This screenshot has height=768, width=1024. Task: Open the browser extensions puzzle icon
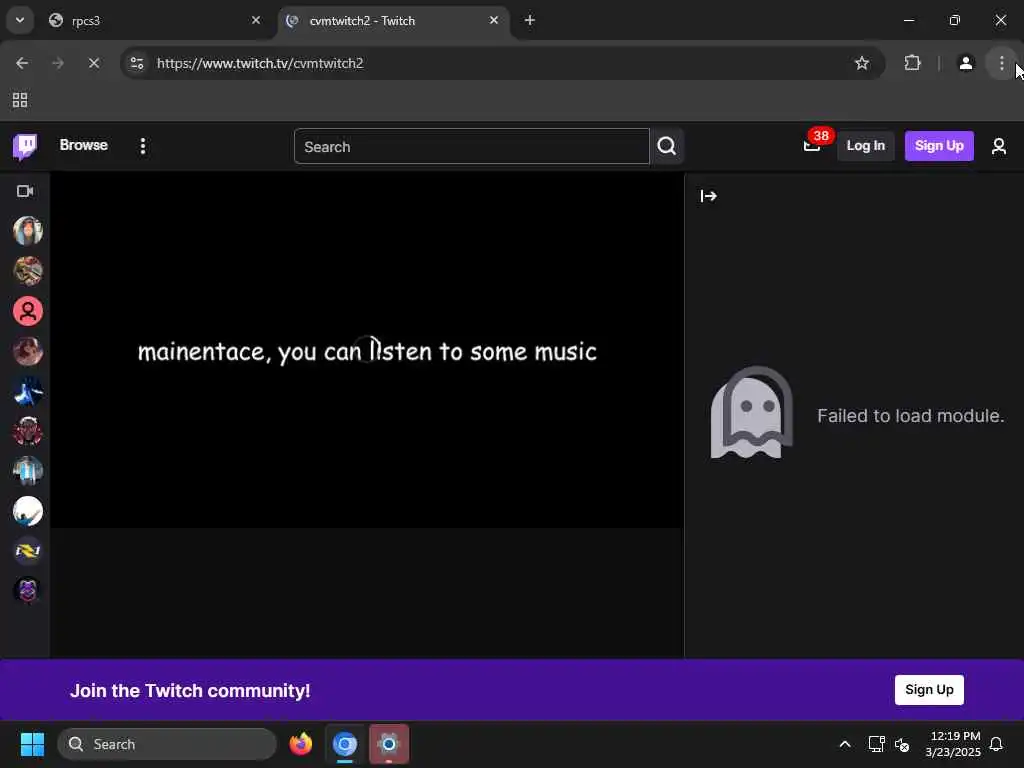coord(912,63)
